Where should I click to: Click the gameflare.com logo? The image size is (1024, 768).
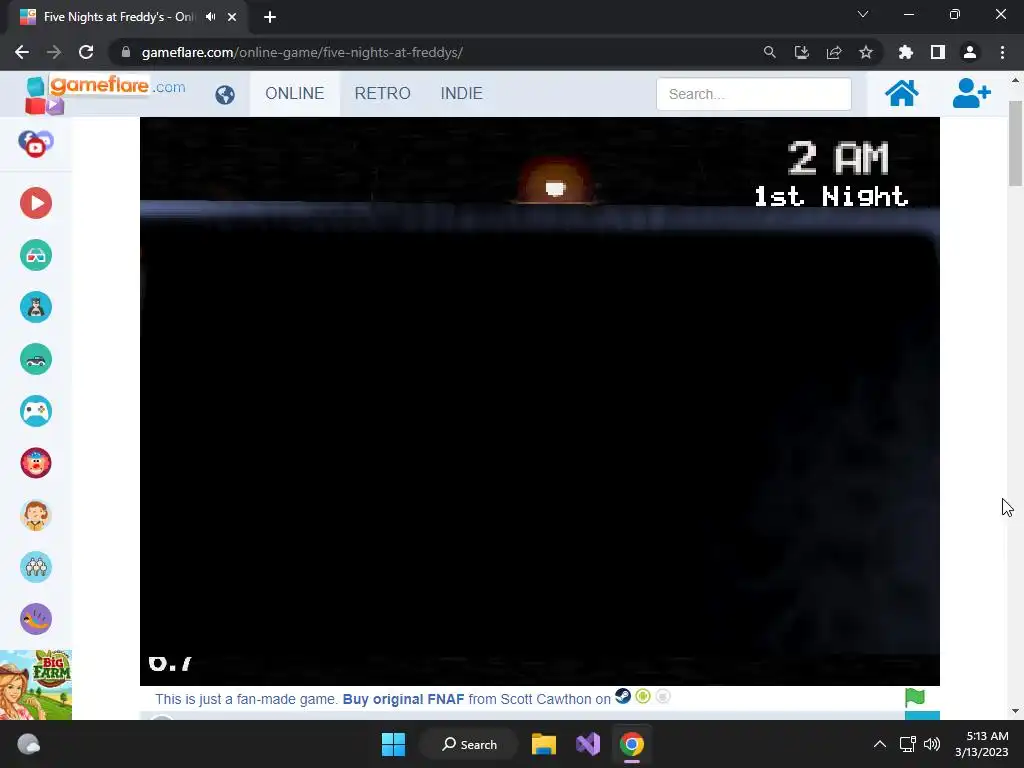click(x=106, y=93)
